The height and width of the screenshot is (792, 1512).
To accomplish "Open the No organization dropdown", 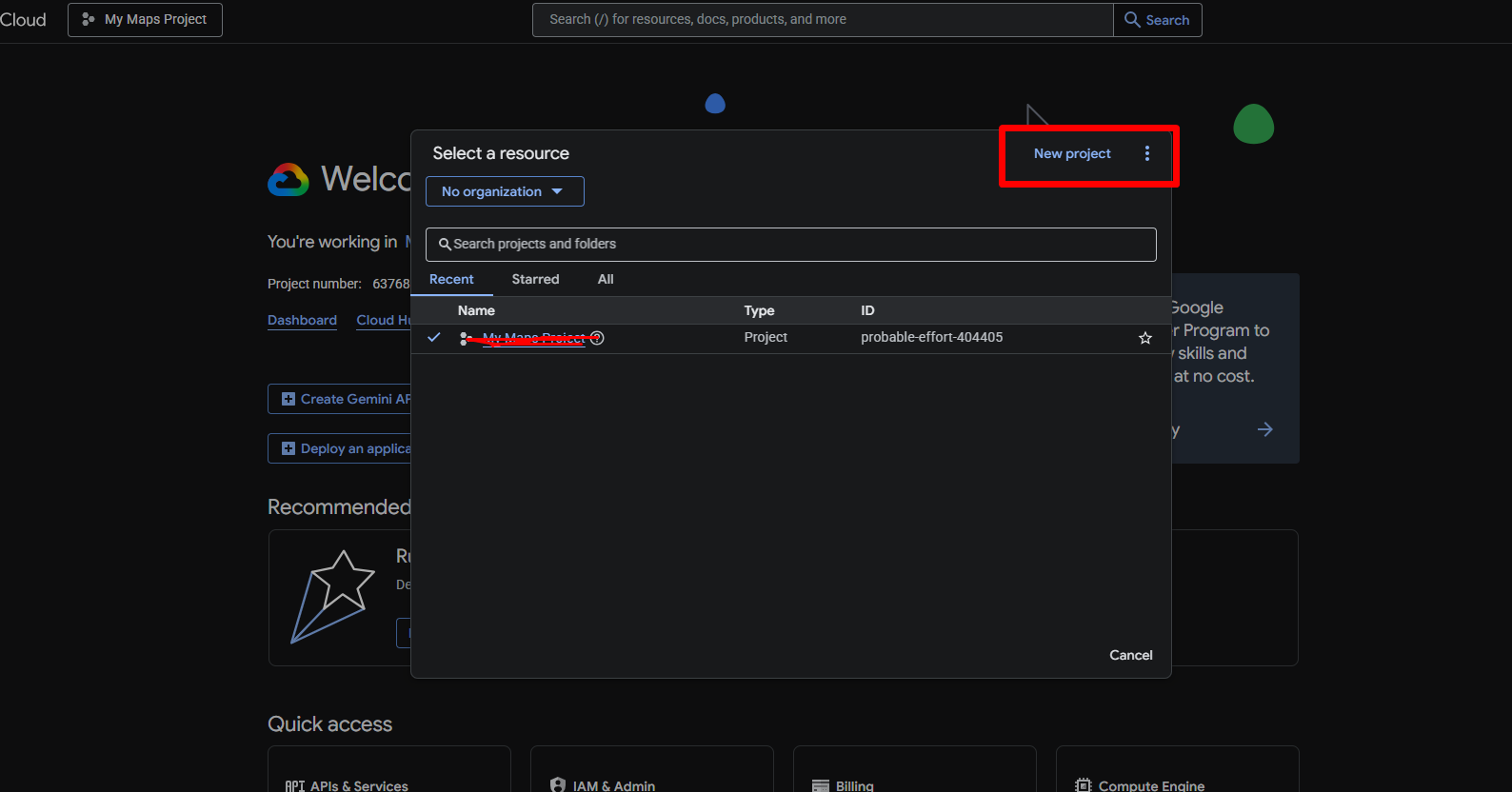I will (x=505, y=191).
